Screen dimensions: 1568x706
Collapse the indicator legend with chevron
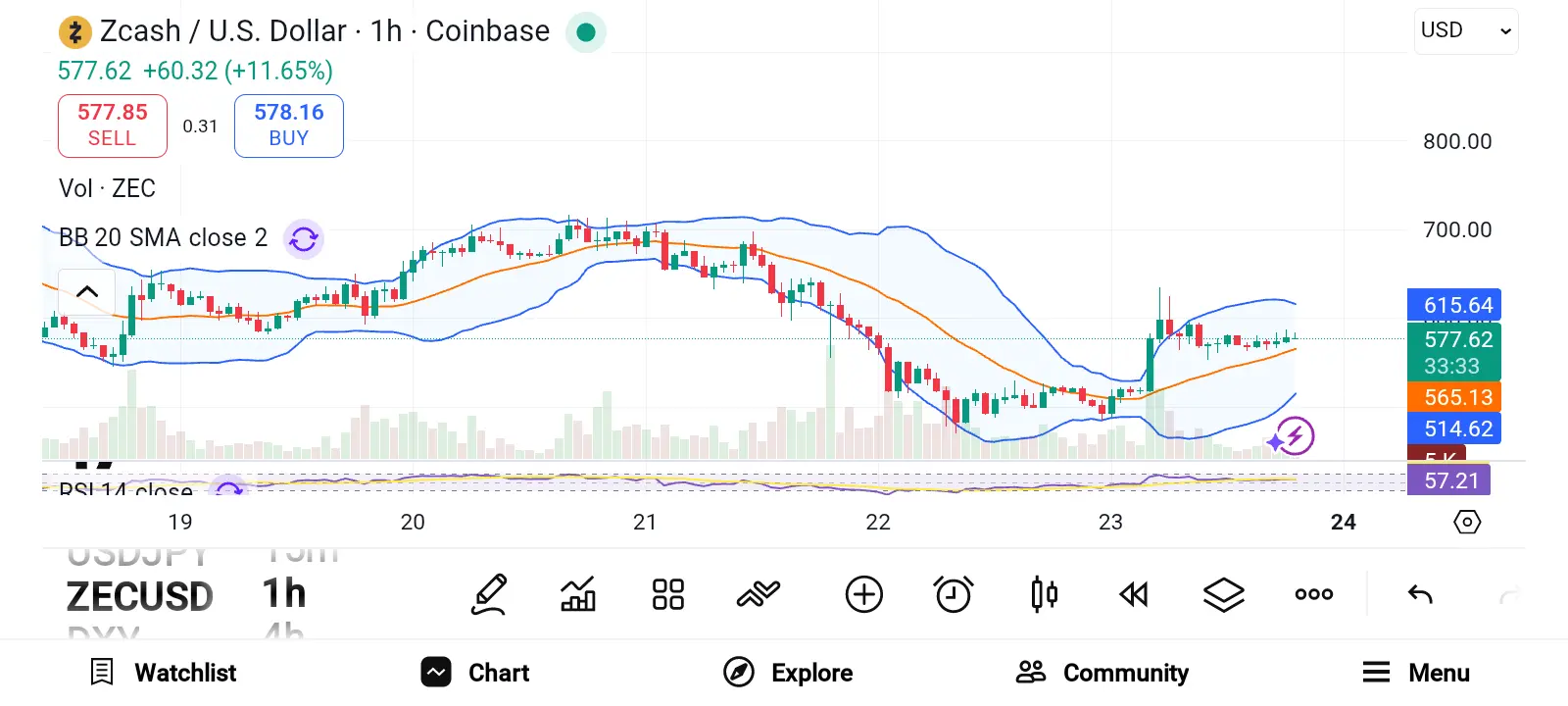[x=87, y=291]
